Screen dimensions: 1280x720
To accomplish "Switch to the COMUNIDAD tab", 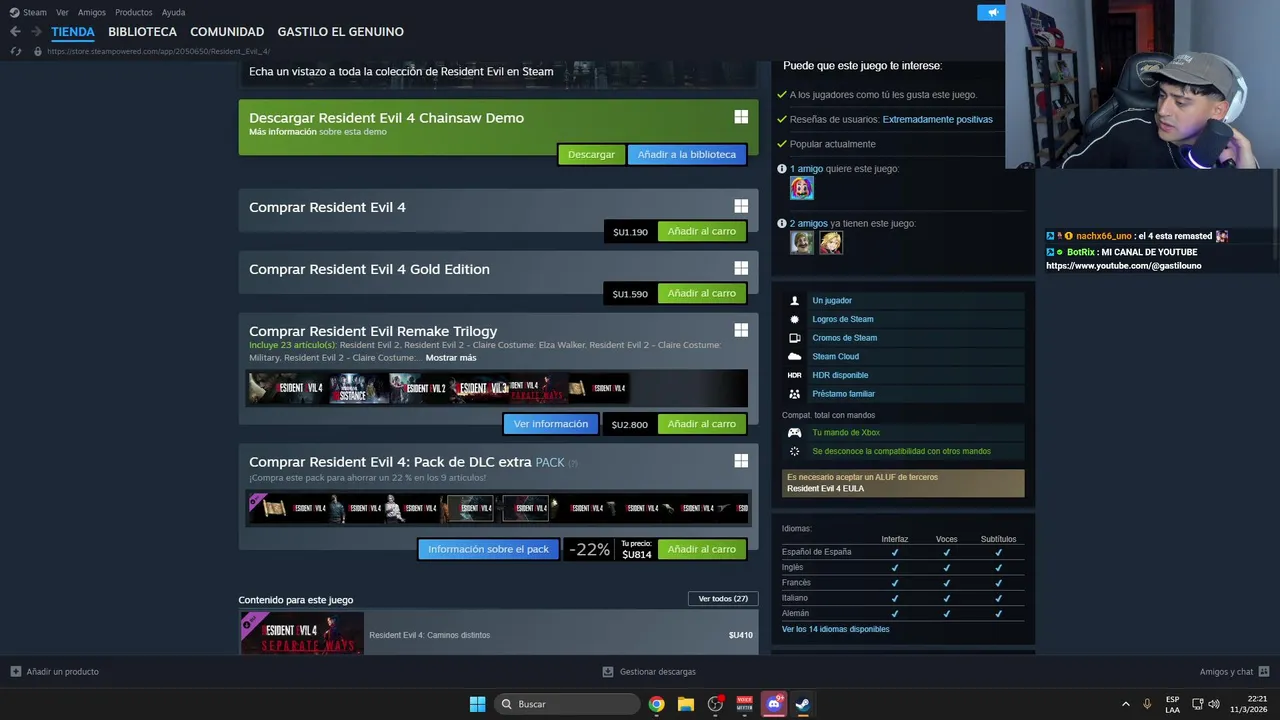I will [x=227, y=32].
